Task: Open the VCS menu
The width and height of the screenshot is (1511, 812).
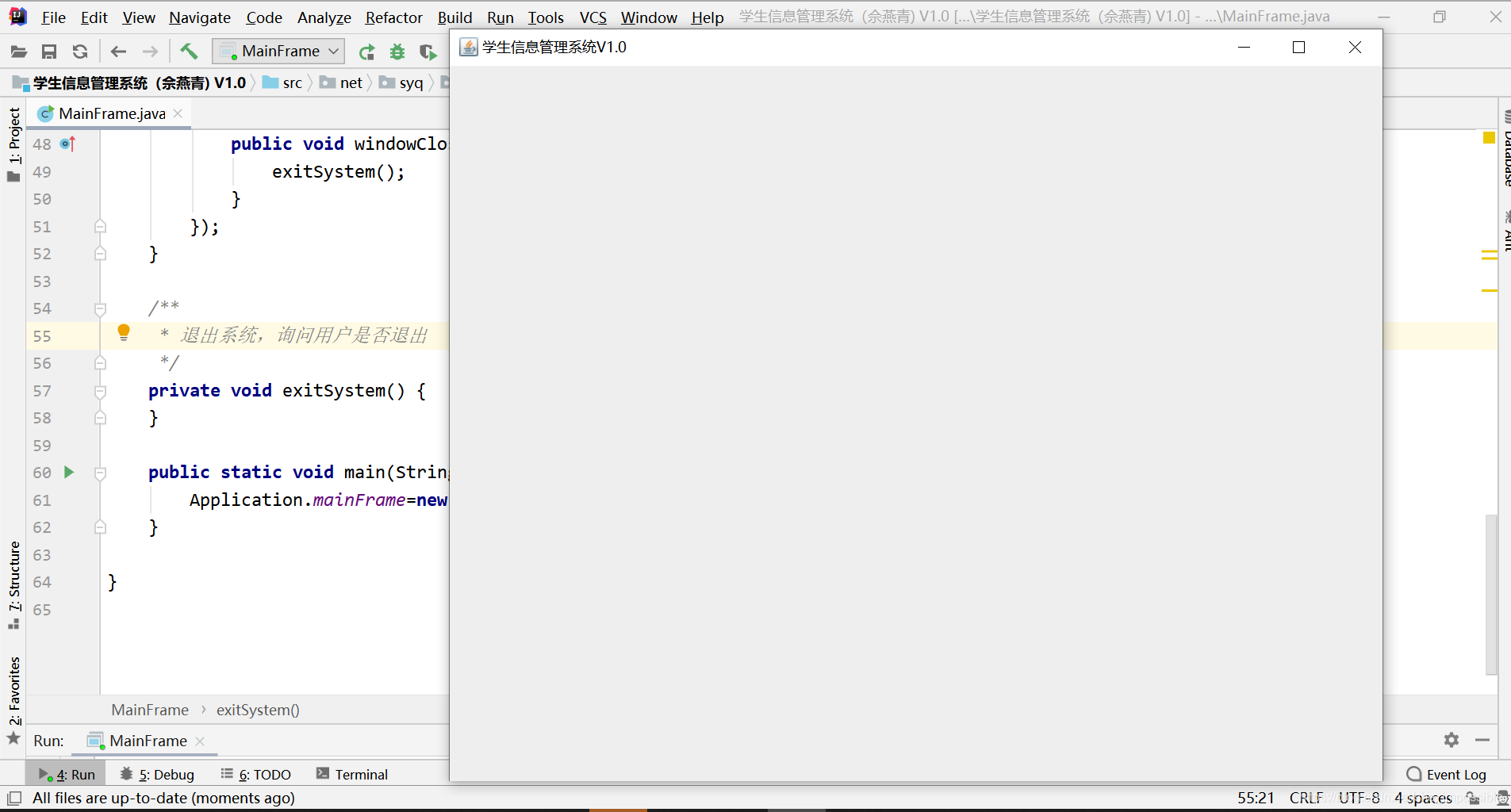Action: (593, 17)
